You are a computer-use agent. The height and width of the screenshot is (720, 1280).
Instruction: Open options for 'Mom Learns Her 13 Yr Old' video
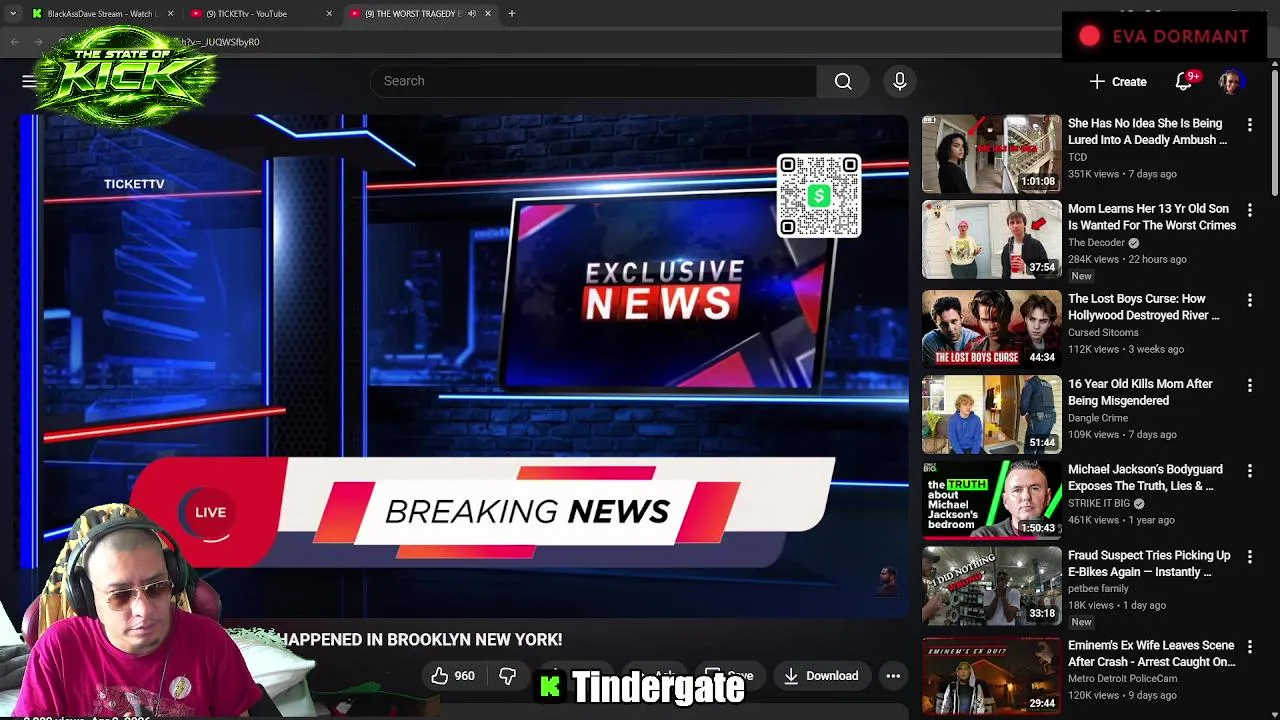point(1249,210)
